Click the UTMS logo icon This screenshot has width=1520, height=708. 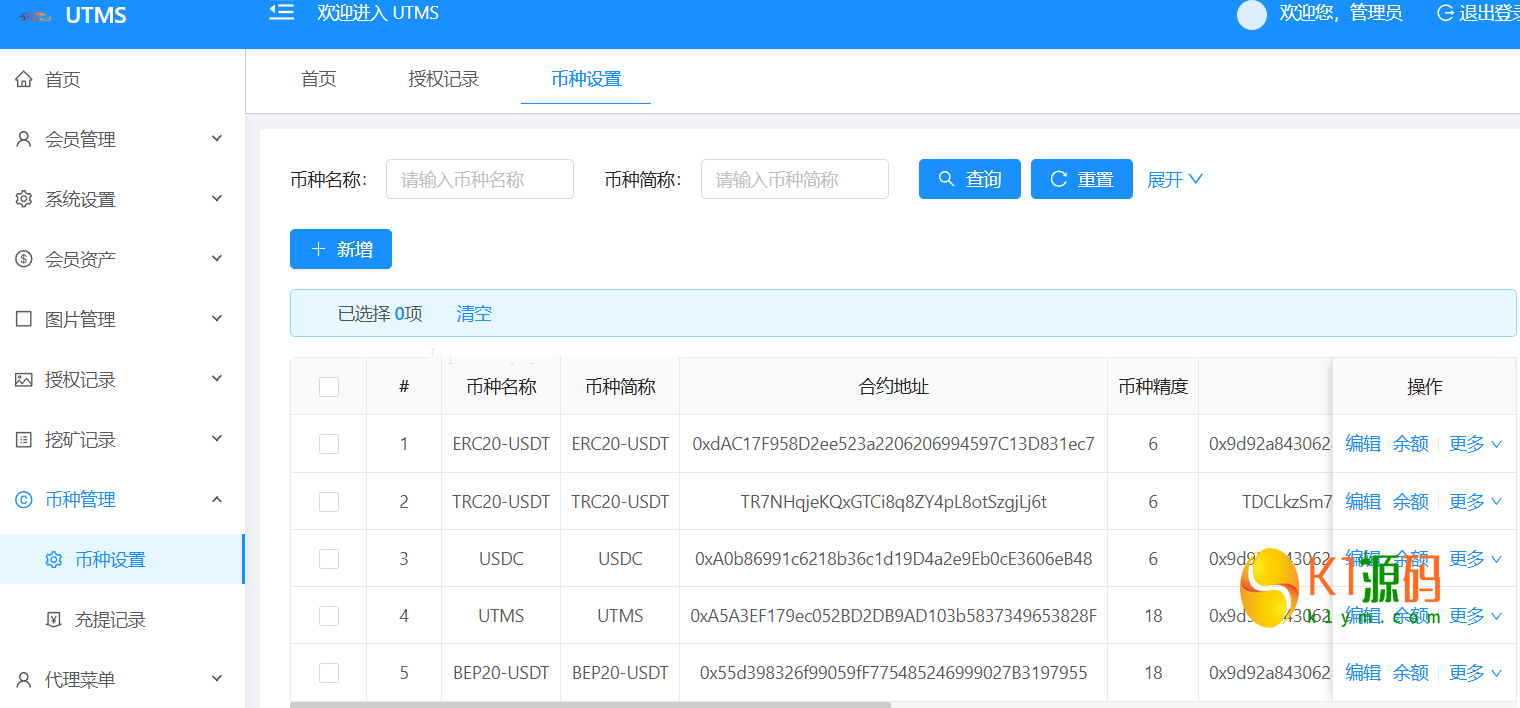pos(35,16)
